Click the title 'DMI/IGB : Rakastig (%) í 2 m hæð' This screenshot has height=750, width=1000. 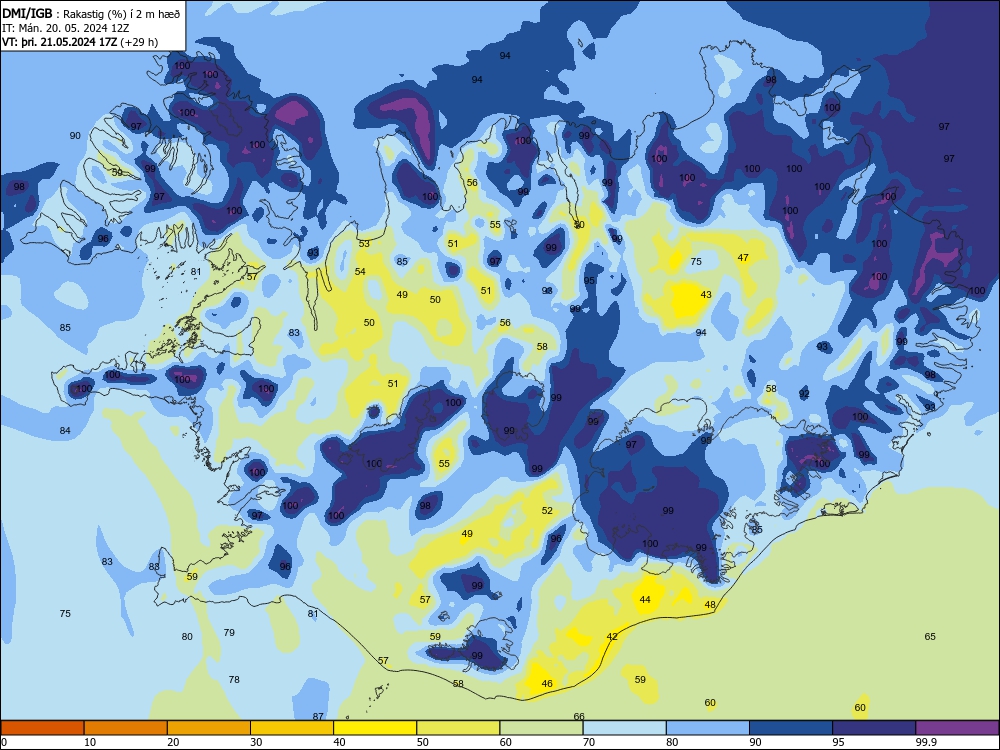[x=91, y=13]
